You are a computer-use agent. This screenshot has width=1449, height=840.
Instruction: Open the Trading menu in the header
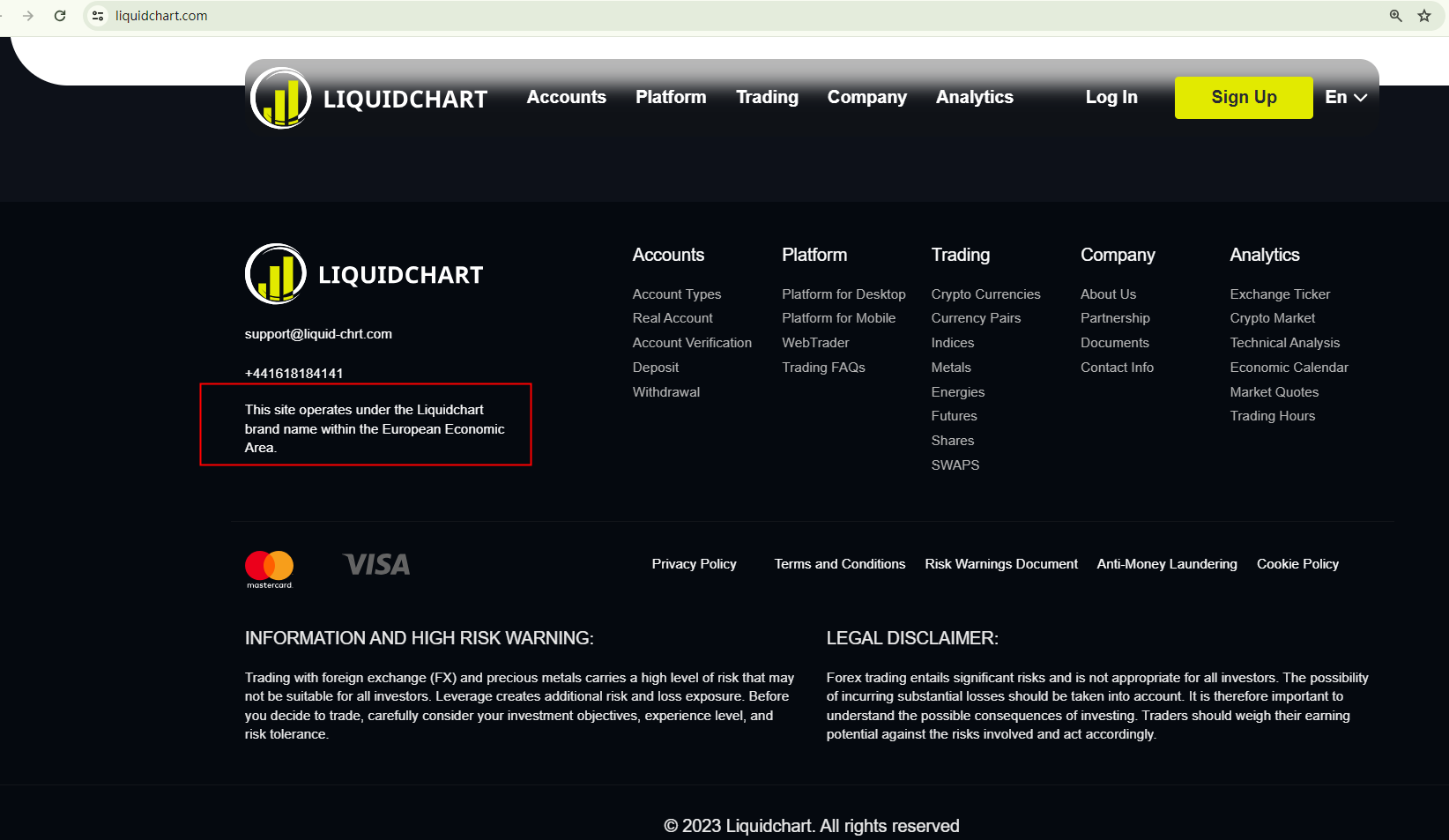tap(767, 98)
